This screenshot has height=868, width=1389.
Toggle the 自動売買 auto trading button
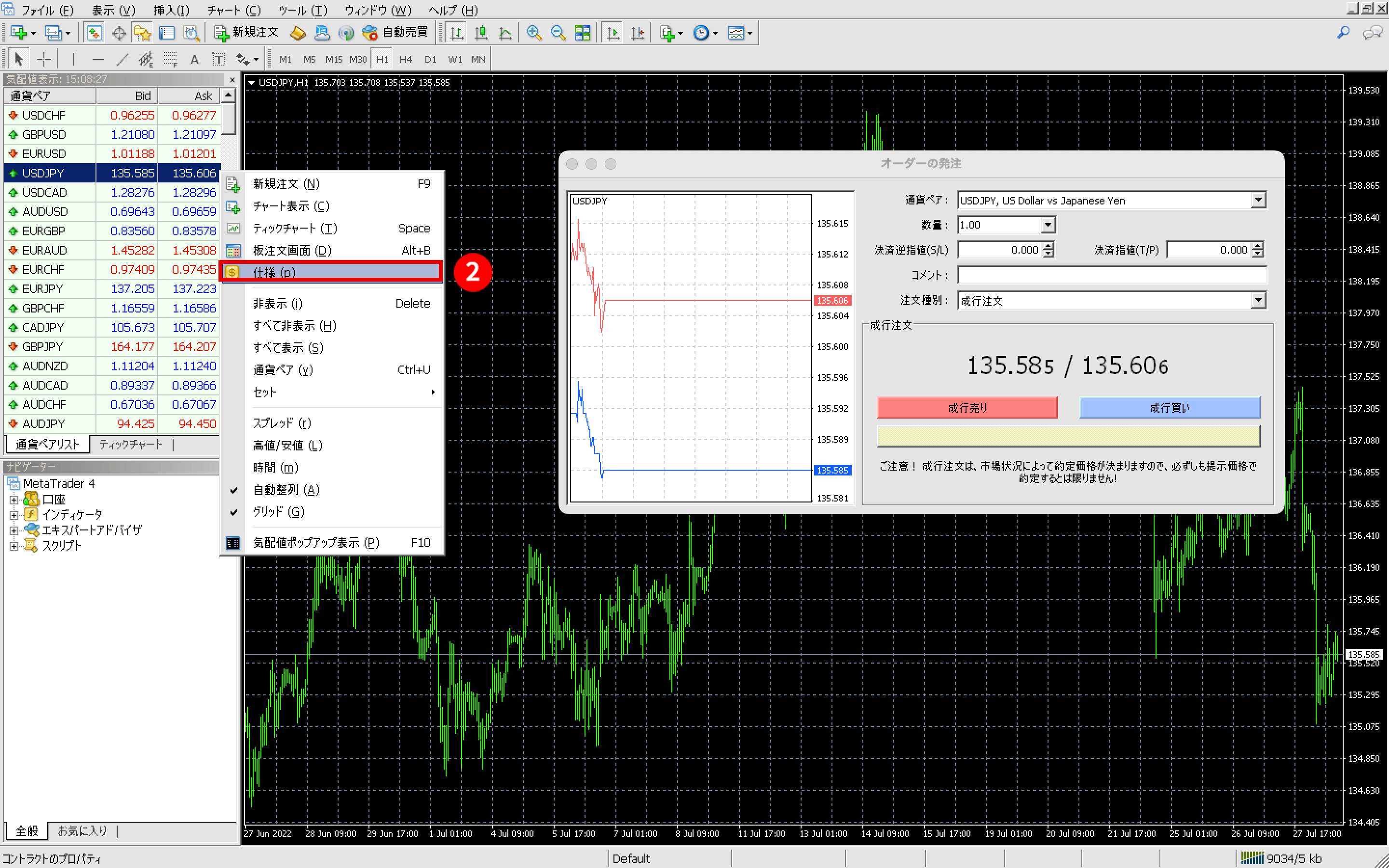tap(395, 33)
